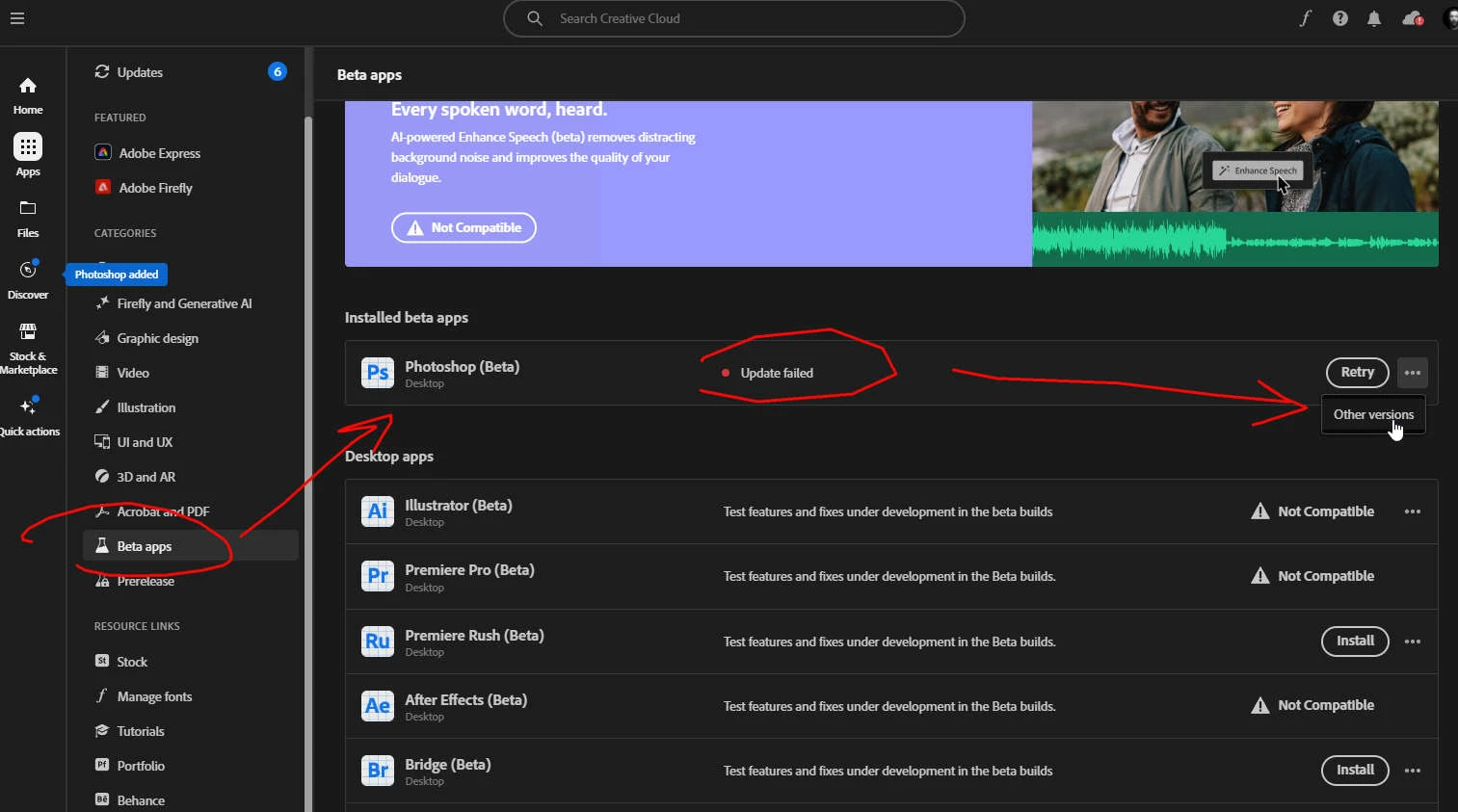Viewport: 1458px width, 812px height.
Task: Click the Updates refresh icon
Action: pyautogui.click(x=102, y=72)
